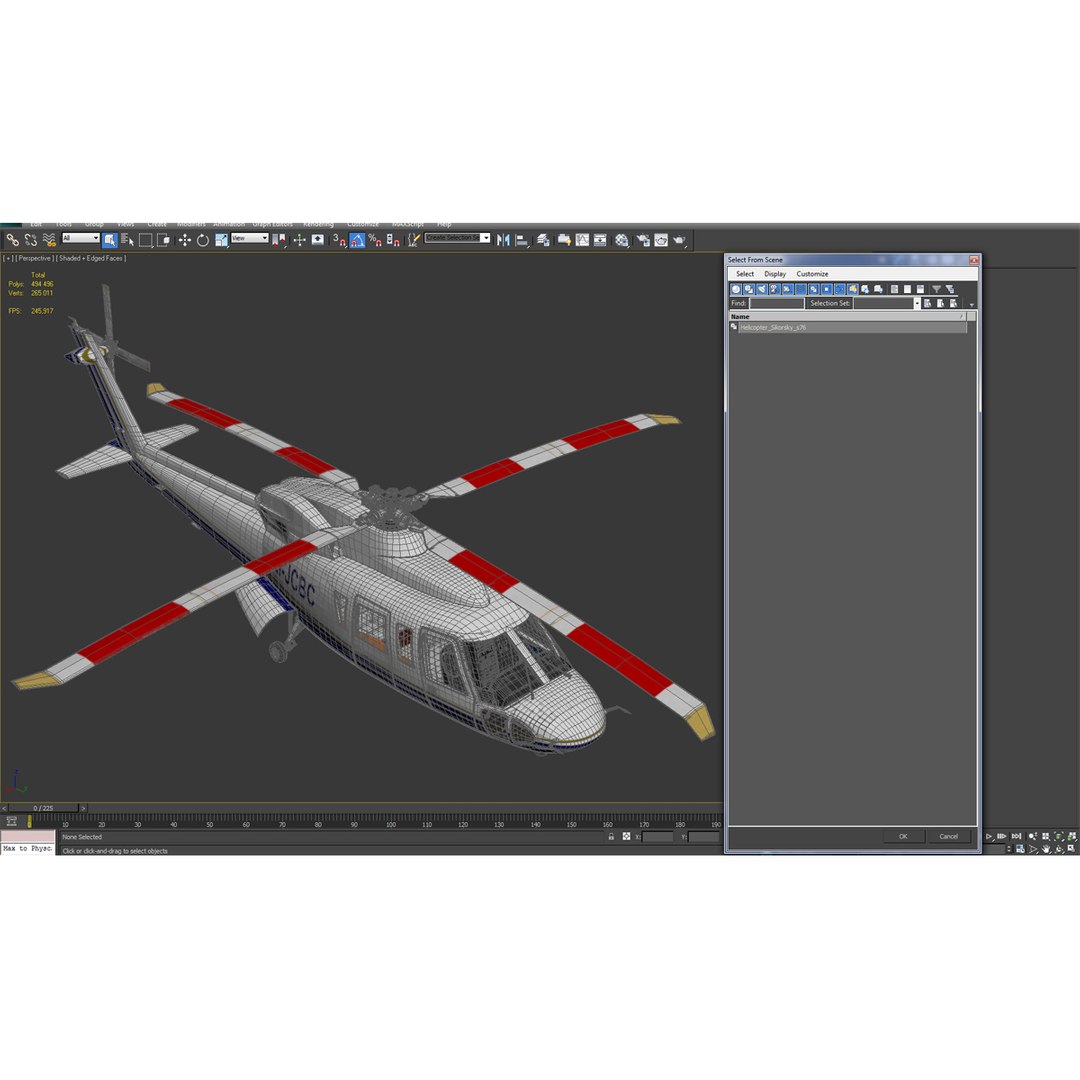Click the Align tool
1080x1080 pixels.
tap(521, 240)
